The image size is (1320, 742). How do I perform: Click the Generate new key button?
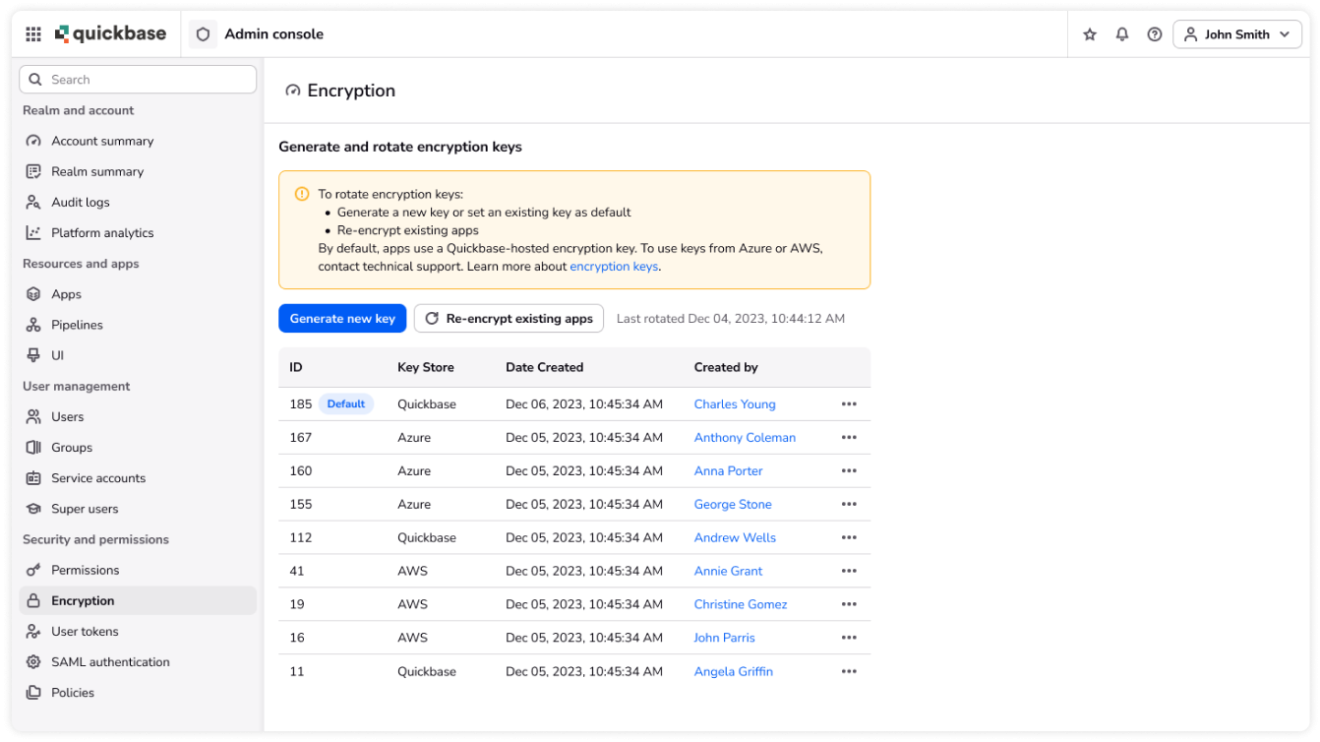pos(342,318)
